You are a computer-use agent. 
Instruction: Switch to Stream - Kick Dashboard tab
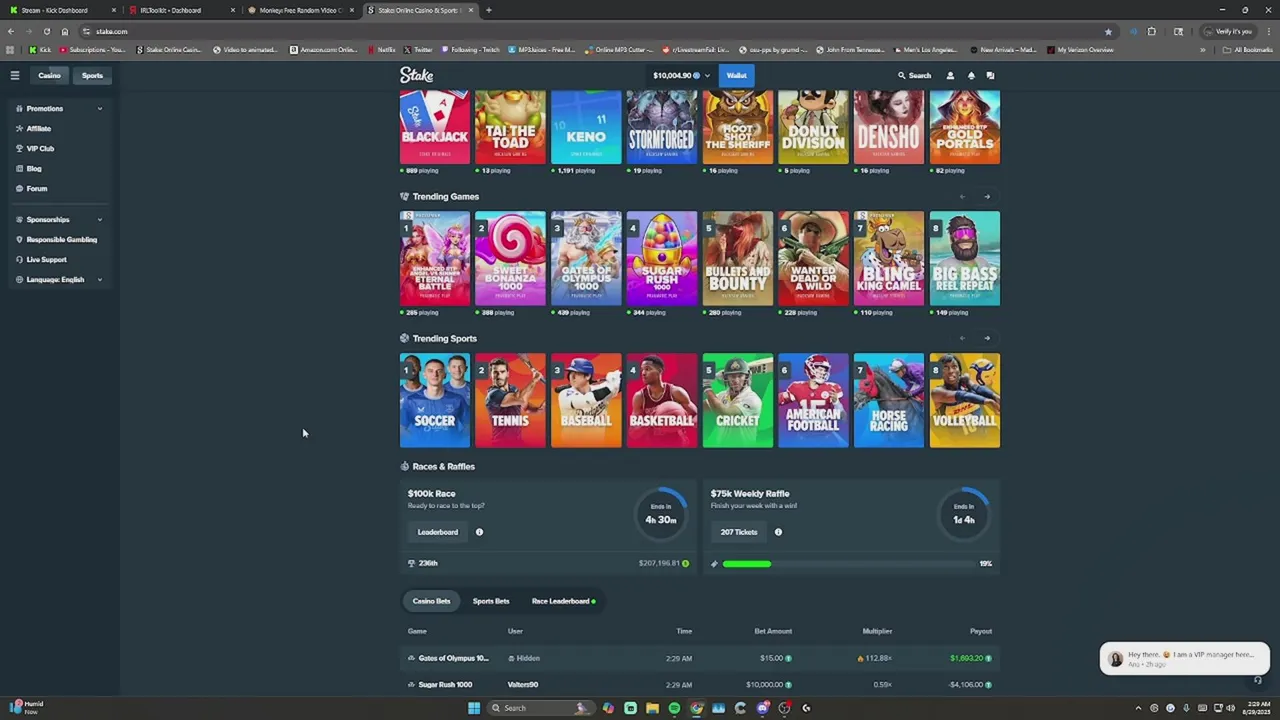pyautogui.click(x=60, y=10)
